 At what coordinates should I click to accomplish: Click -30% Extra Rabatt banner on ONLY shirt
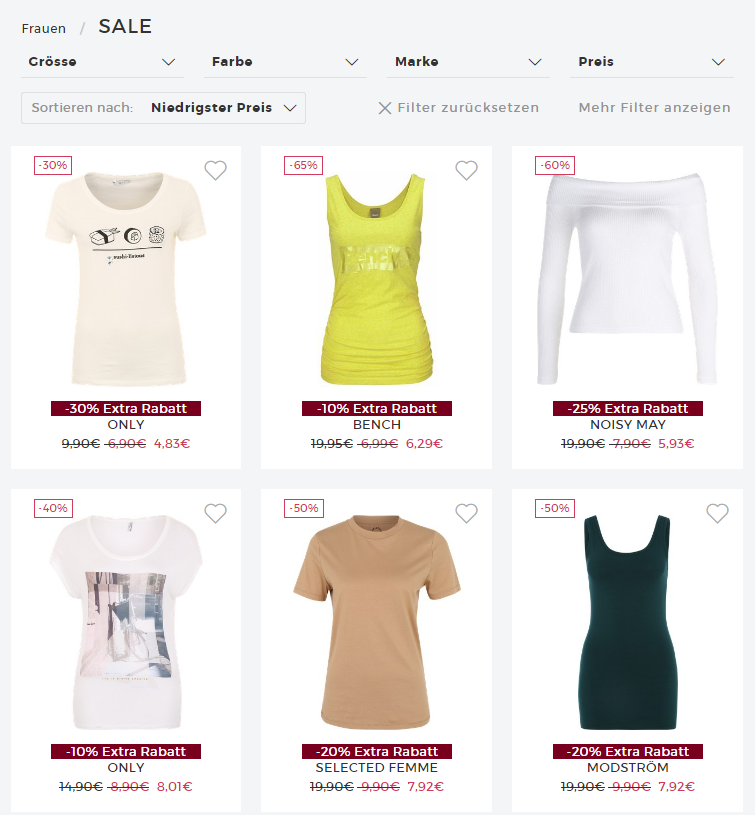126,409
